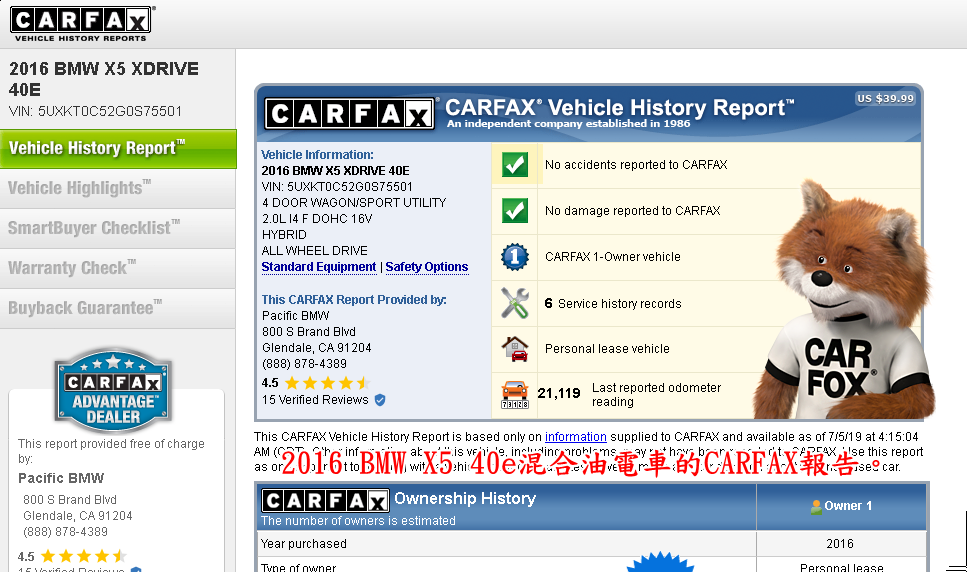Viewport: 967px width, 572px height.
Task: Click 'This CARFAX Report Provided by:' heading
Action: pos(354,300)
